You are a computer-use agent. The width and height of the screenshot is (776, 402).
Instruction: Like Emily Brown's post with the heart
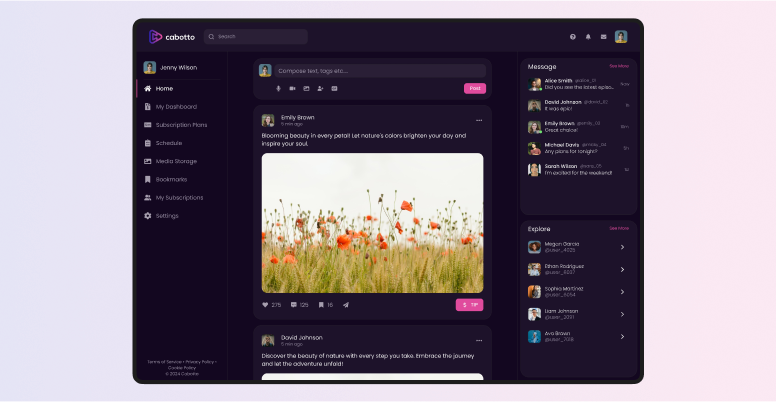click(x=265, y=304)
